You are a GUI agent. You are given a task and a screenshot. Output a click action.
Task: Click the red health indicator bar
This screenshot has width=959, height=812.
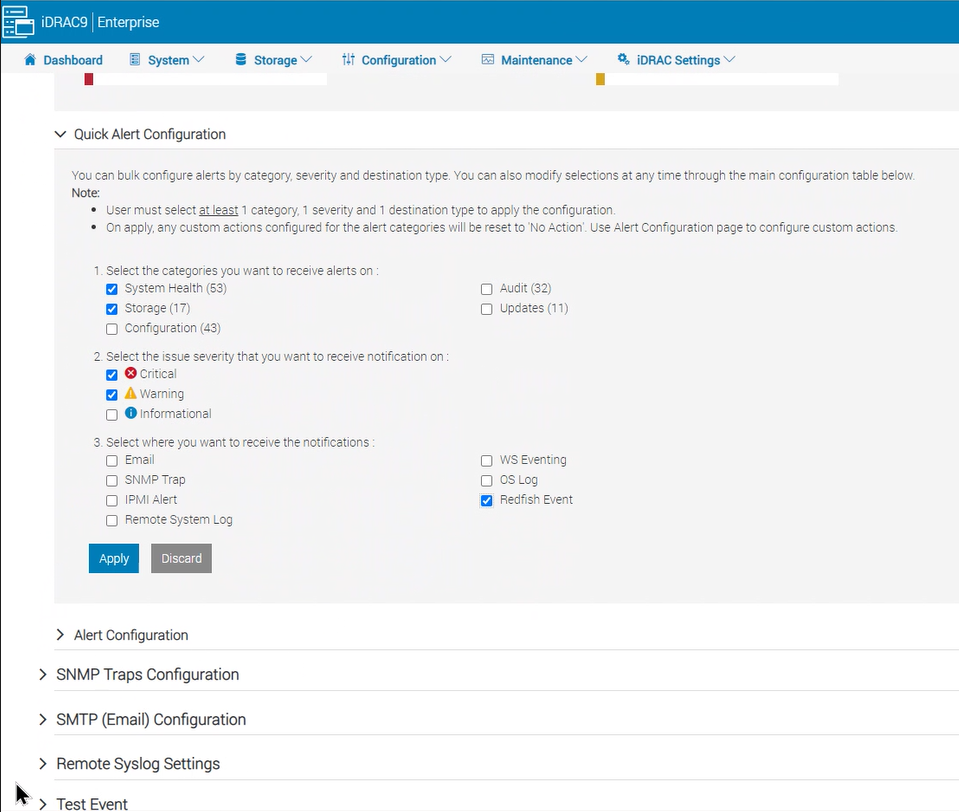tap(88, 79)
